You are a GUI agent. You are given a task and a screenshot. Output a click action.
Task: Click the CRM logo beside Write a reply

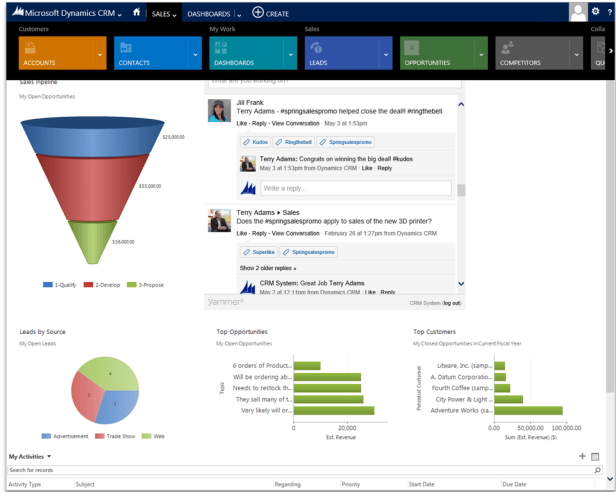click(248, 188)
